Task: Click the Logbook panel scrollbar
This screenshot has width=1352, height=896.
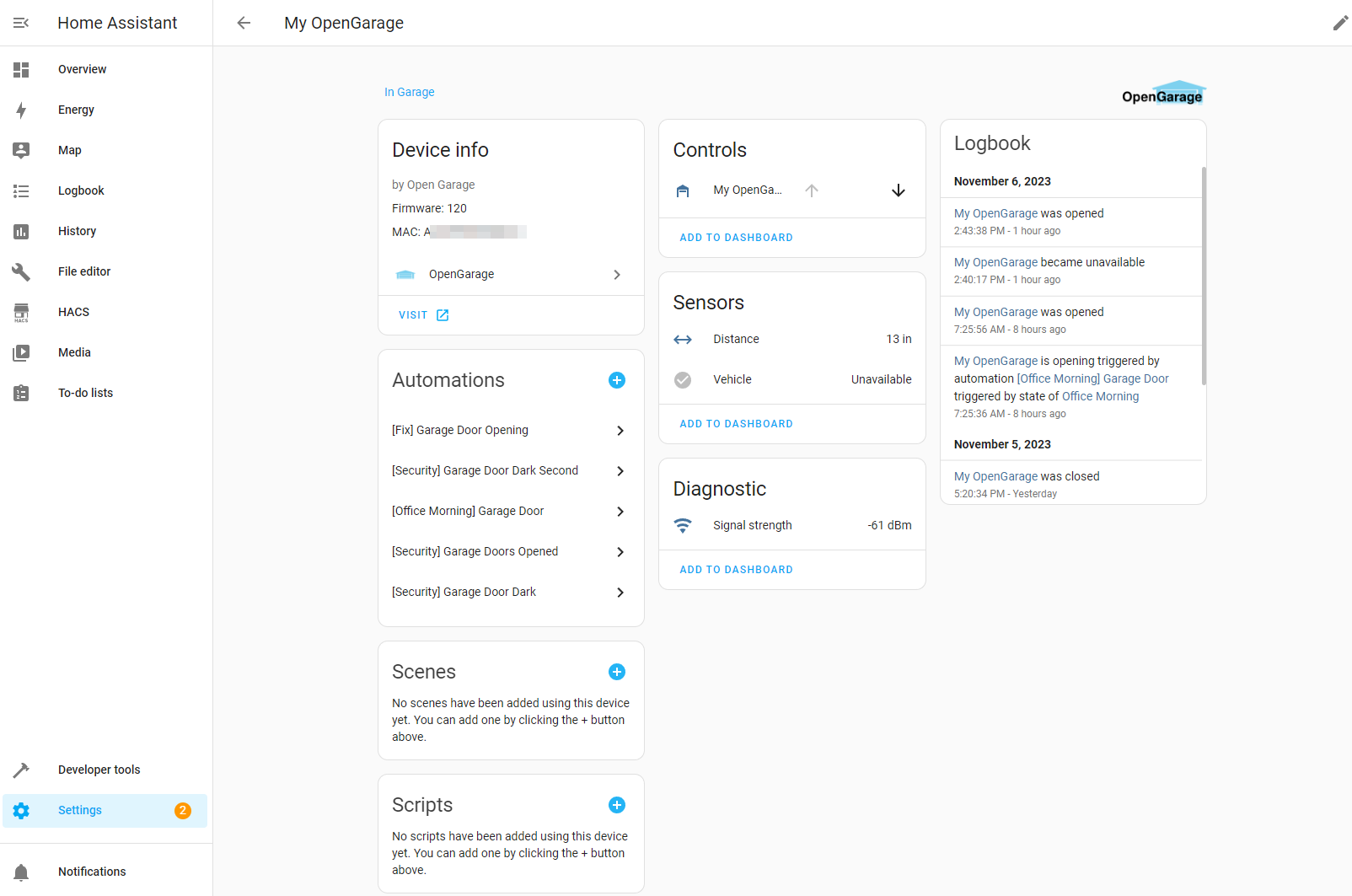Action: pos(1204,276)
